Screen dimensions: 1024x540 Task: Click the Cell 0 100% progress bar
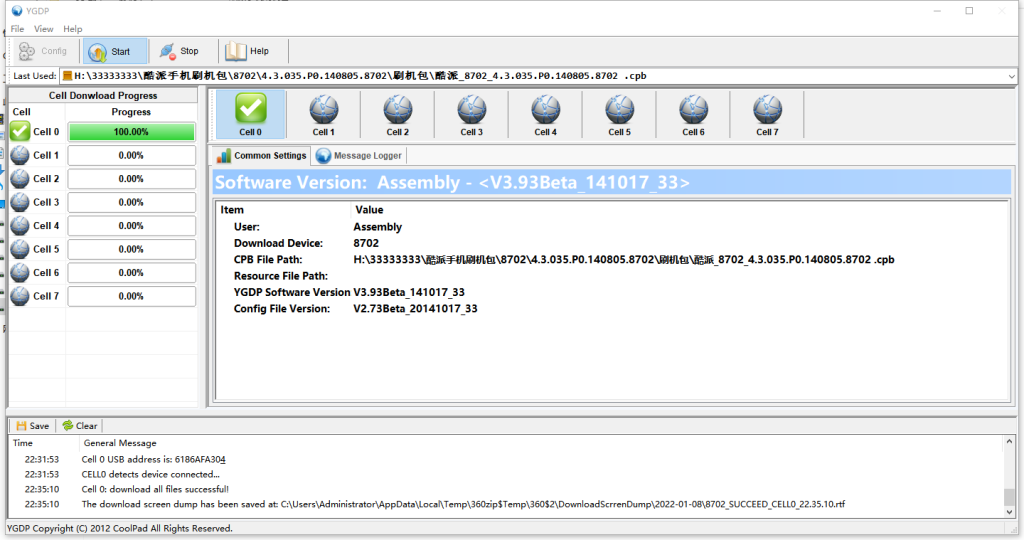point(131,132)
